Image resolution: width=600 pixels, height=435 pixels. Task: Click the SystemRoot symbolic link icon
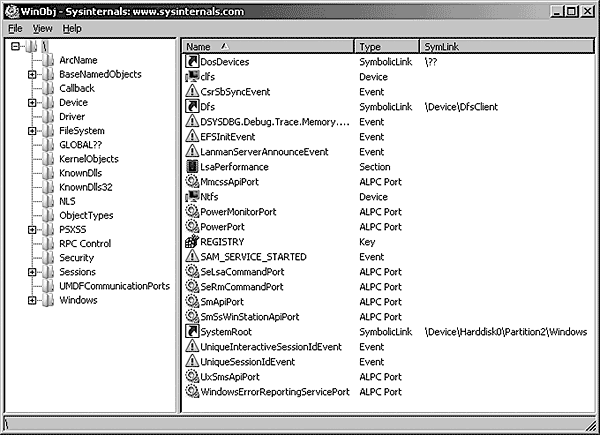(x=193, y=331)
